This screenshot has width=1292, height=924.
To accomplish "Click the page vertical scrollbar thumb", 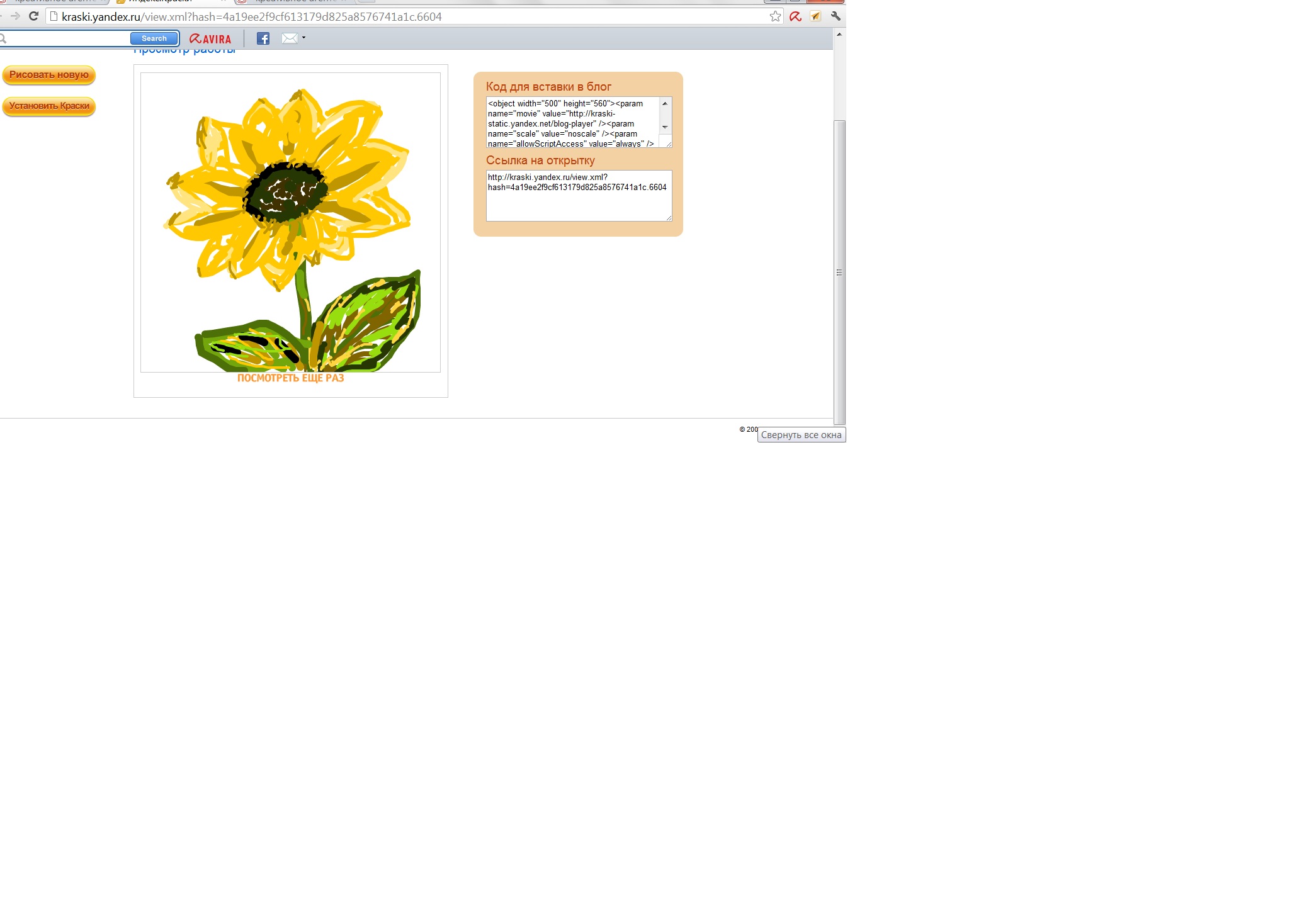I will pos(839,273).
